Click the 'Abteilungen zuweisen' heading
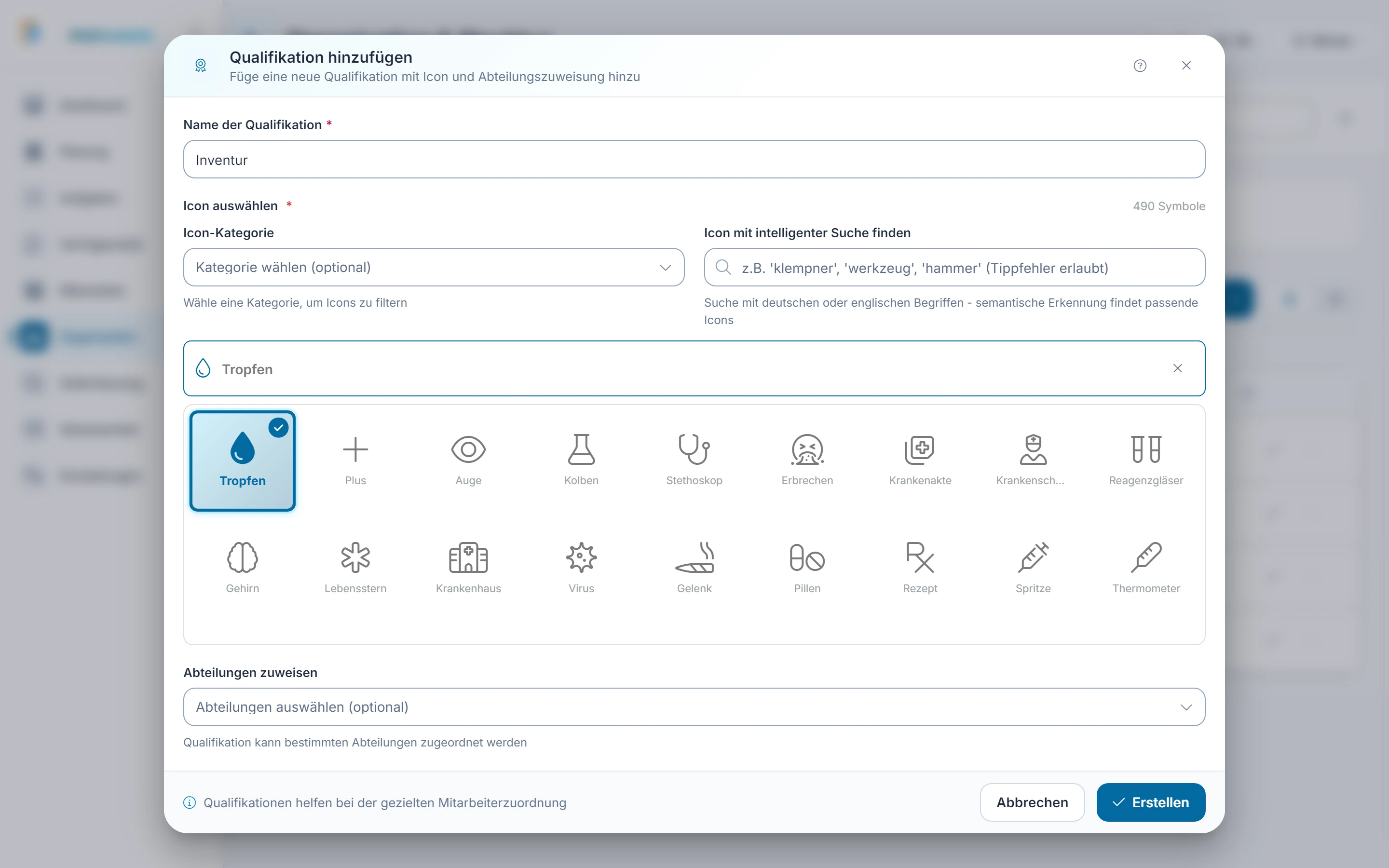Screen dimensions: 1389x868 click(x=250, y=672)
